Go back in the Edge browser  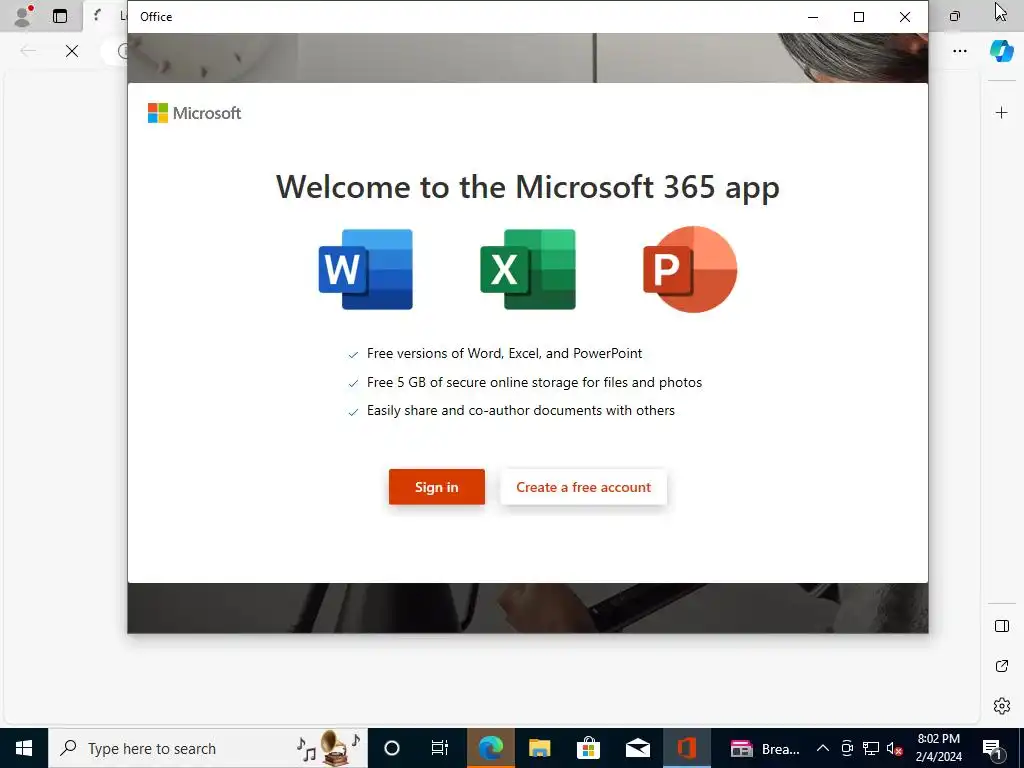point(28,51)
